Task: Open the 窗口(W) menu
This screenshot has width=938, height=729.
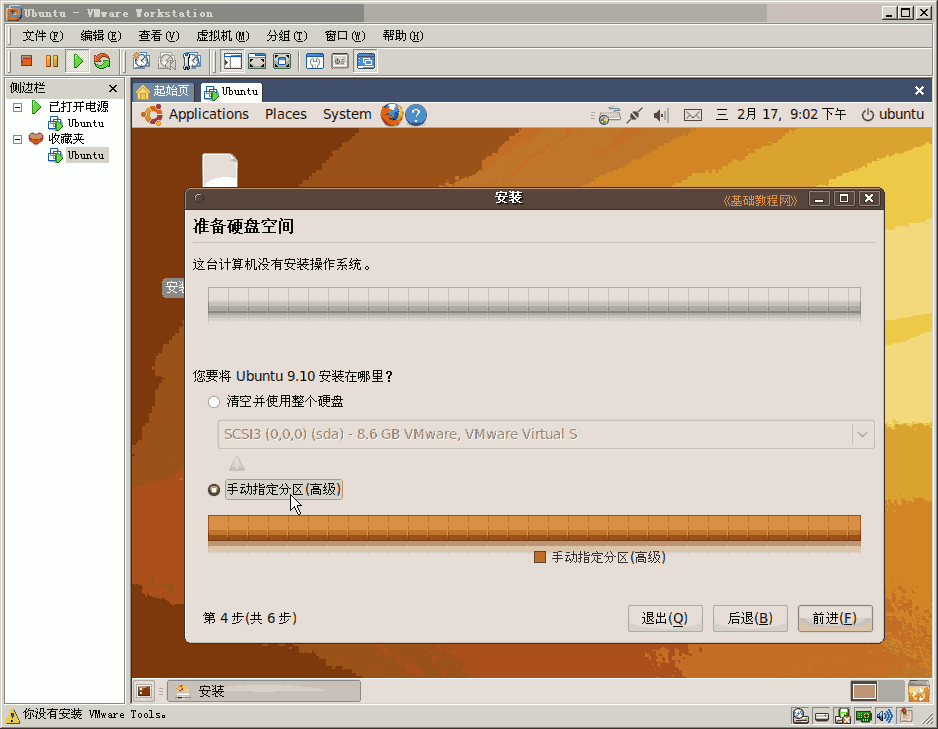Action: coord(345,36)
